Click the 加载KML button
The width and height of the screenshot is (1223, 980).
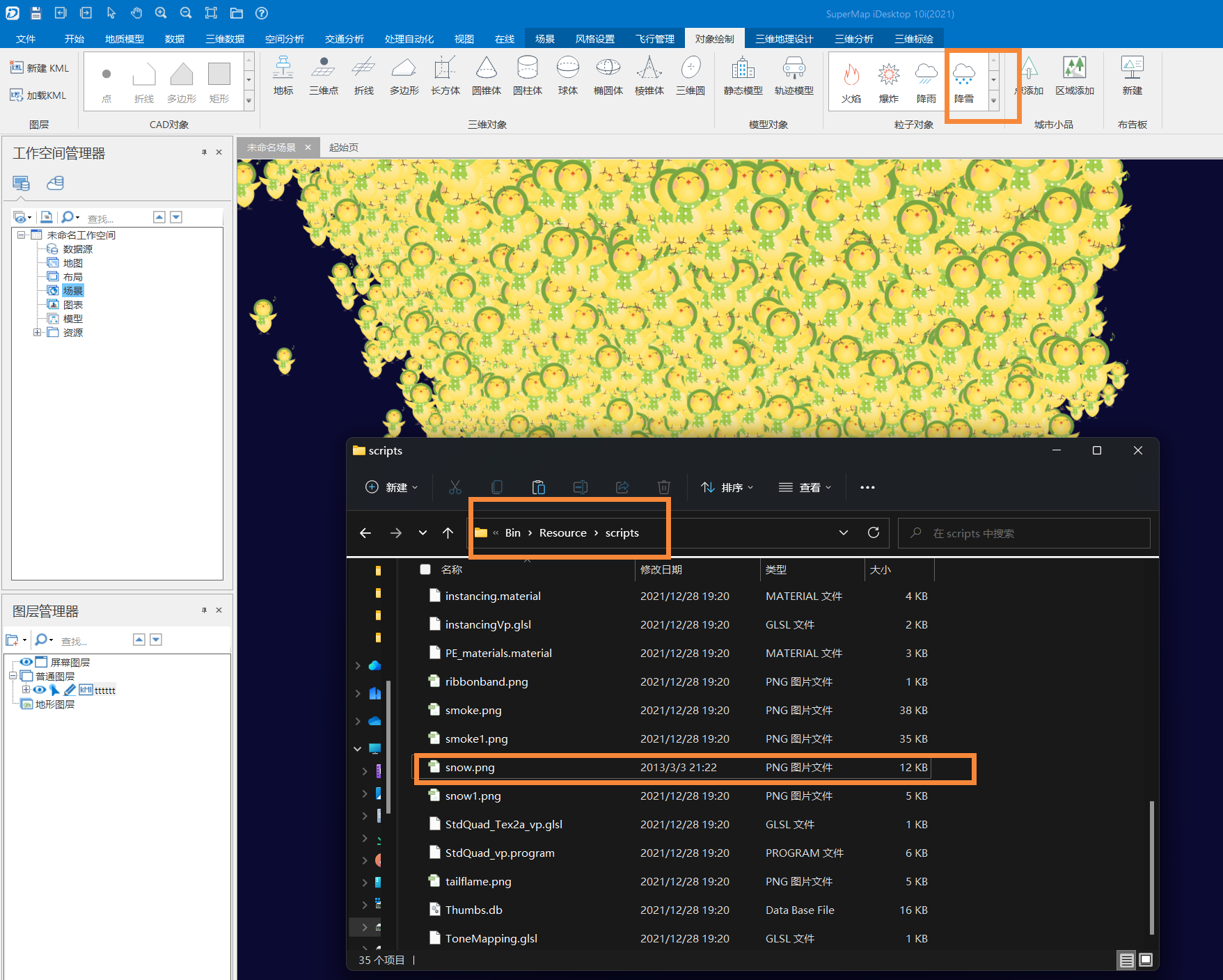38,95
